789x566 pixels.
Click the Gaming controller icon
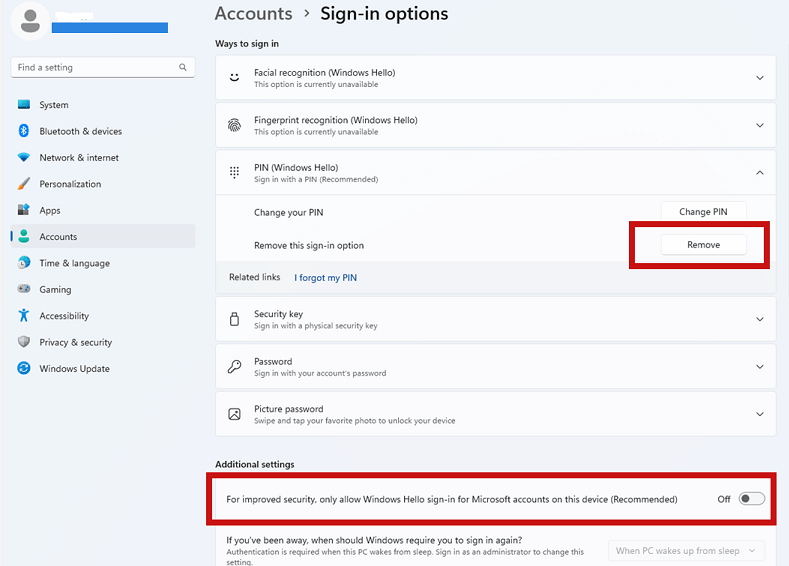[x=24, y=289]
